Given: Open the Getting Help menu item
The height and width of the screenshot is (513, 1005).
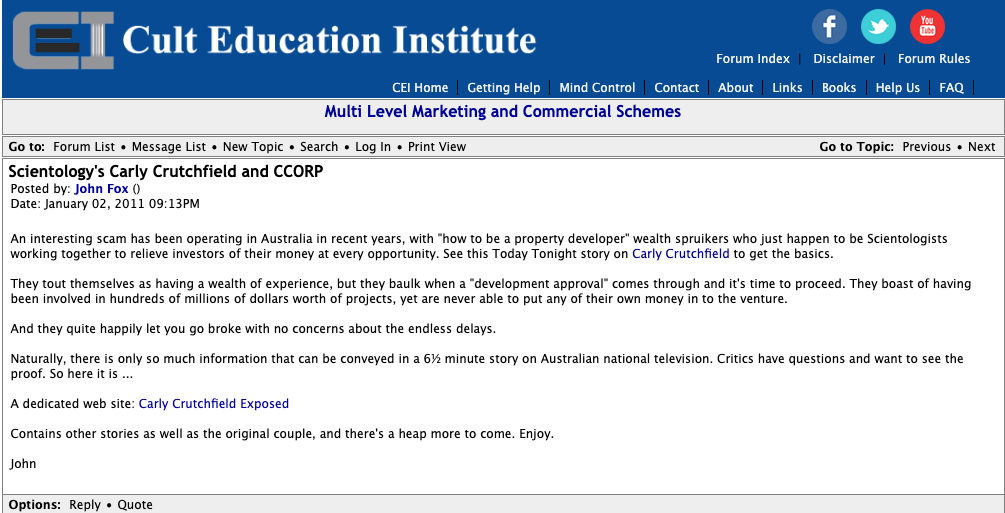Looking at the screenshot, I should point(504,88).
